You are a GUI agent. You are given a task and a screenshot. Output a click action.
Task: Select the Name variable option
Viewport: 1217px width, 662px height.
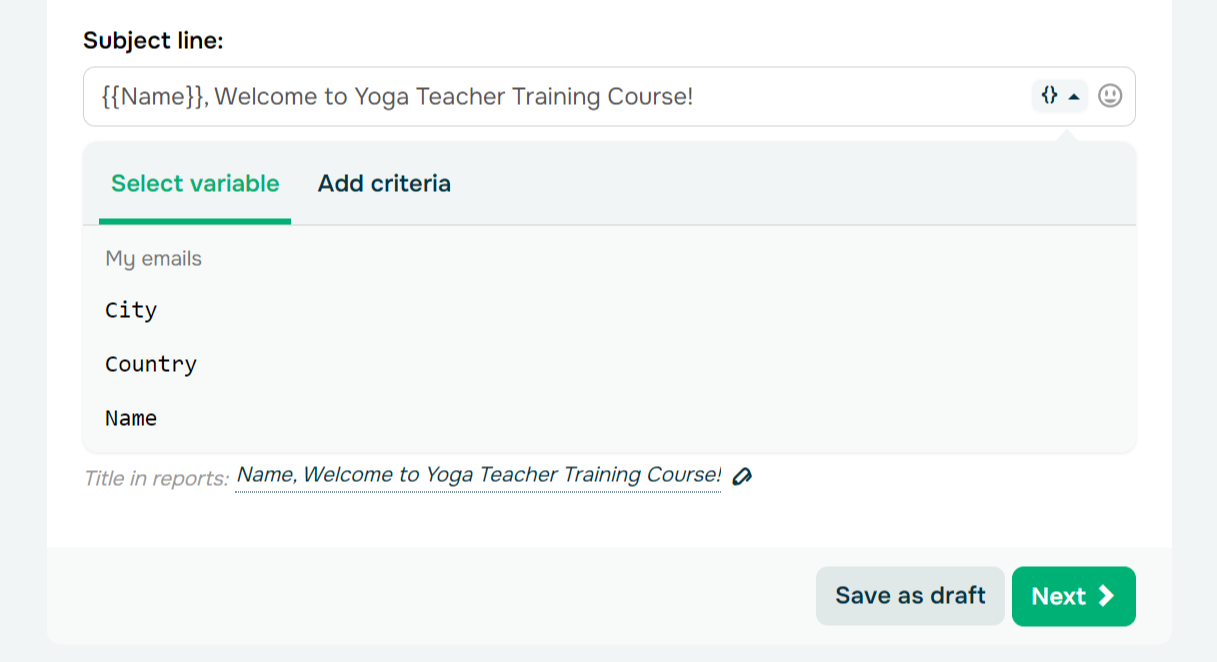coord(131,418)
